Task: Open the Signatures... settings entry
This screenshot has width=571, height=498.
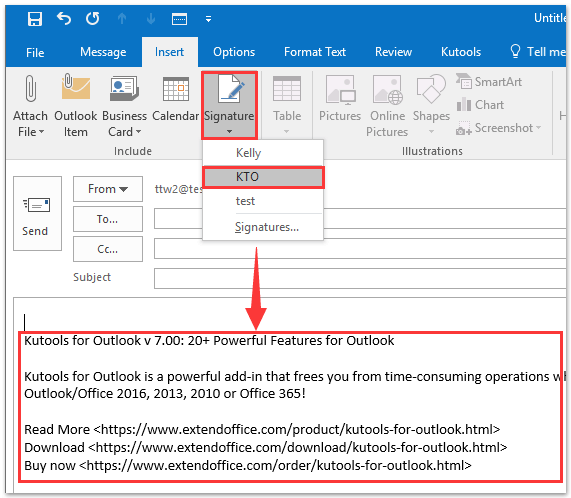Action: click(x=263, y=227)
